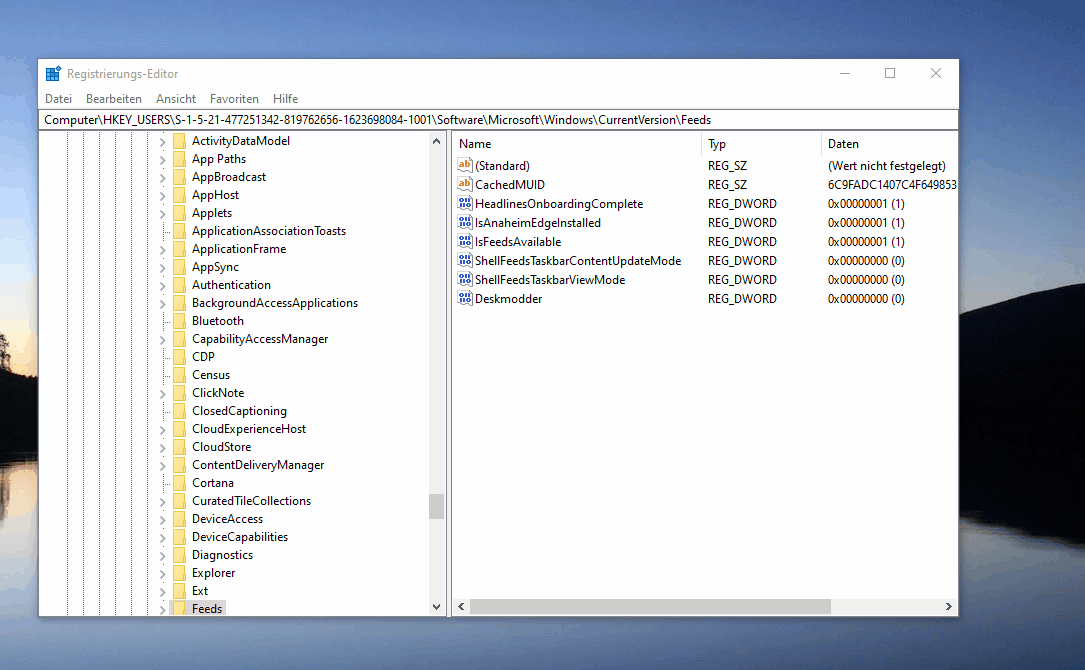Click the "(Wert nicht festgelegt)" data cell
Image resolution: width=1085 pixels, height=670 pixels.
886,166
